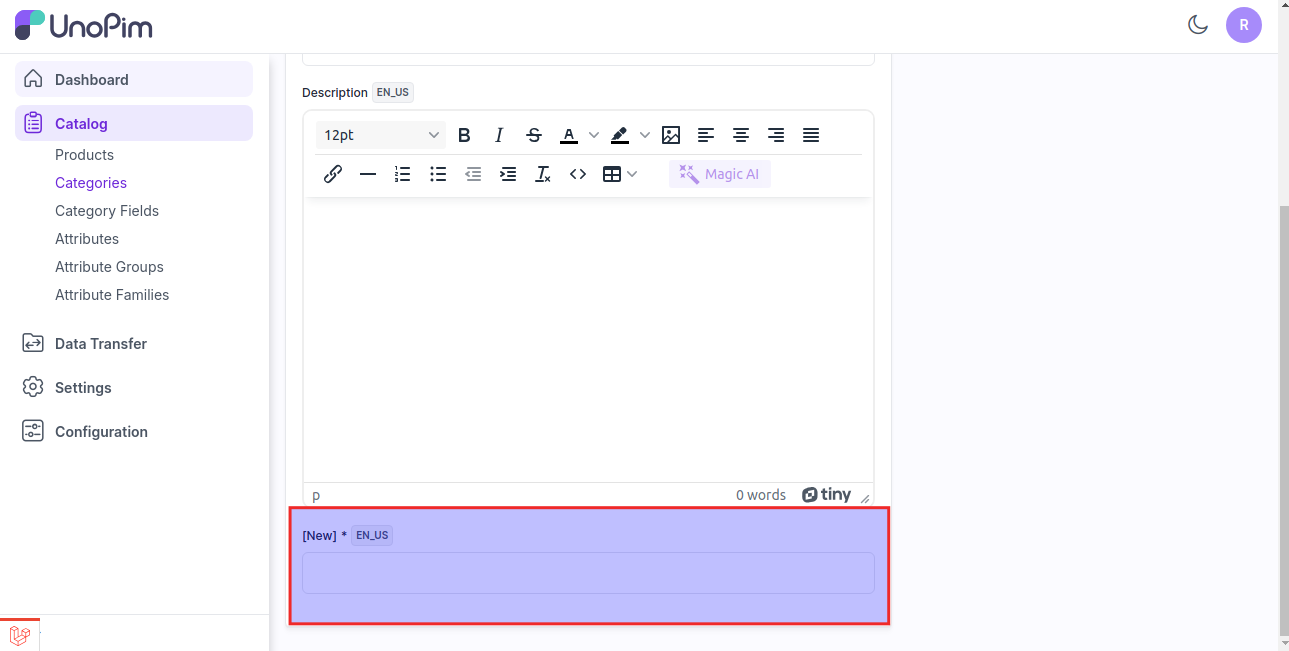1289x651 pixels.
Task: Apply the text color swatch
Action: 569,135
